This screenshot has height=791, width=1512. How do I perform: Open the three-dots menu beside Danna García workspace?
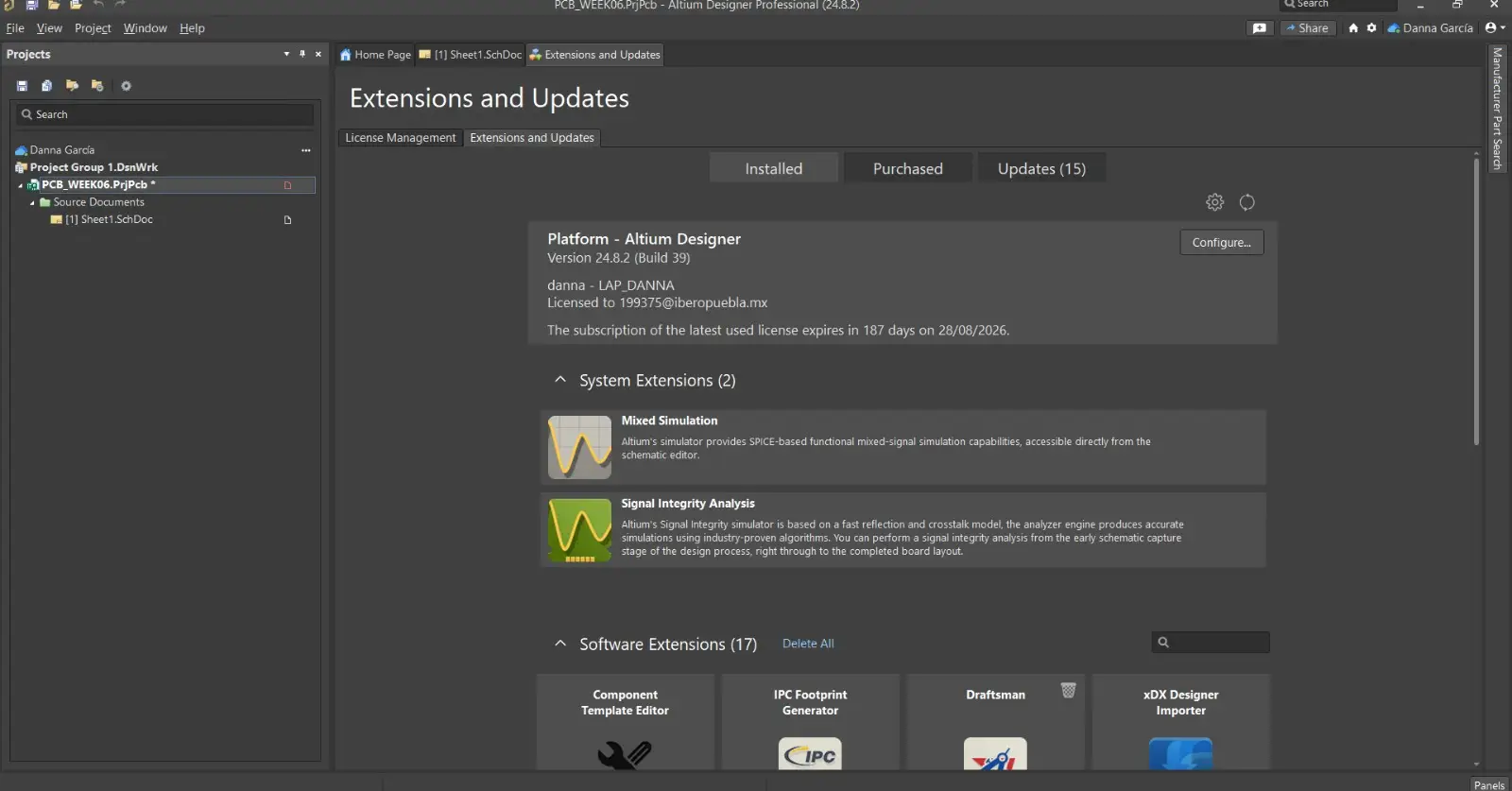(x=306, y=150)
